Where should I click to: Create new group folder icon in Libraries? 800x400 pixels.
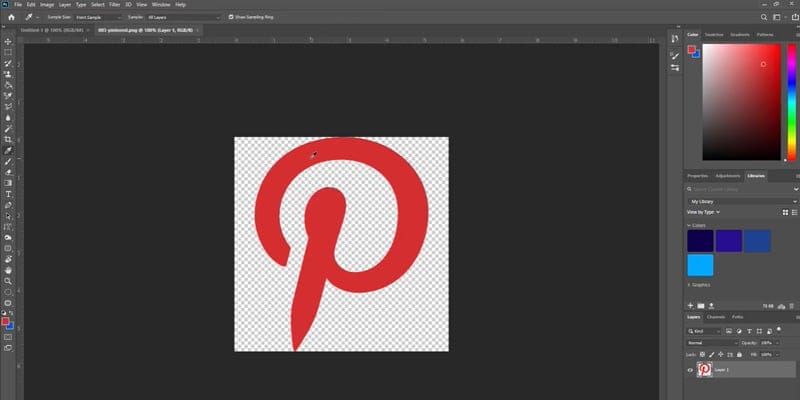[701, 306]
